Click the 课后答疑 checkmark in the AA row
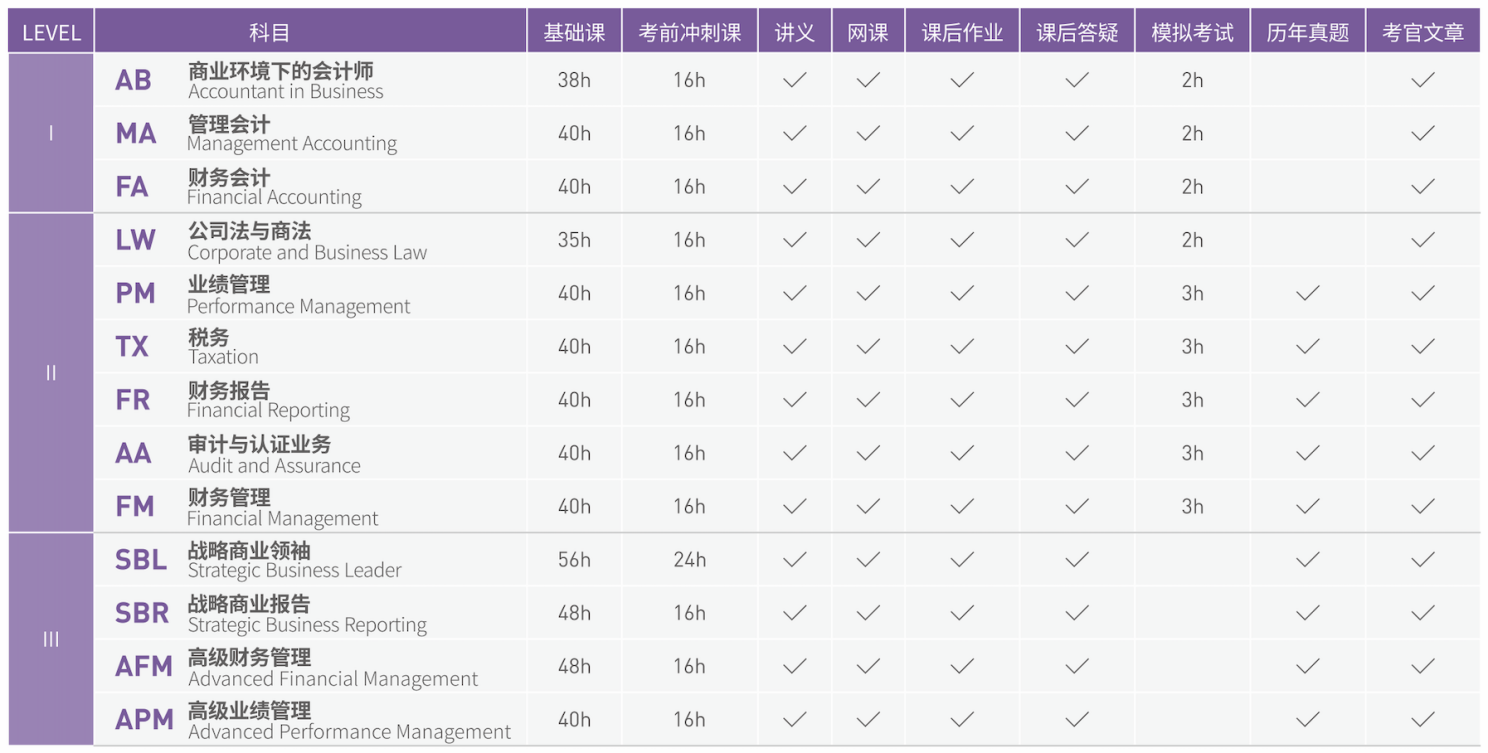 (1076, 453)
